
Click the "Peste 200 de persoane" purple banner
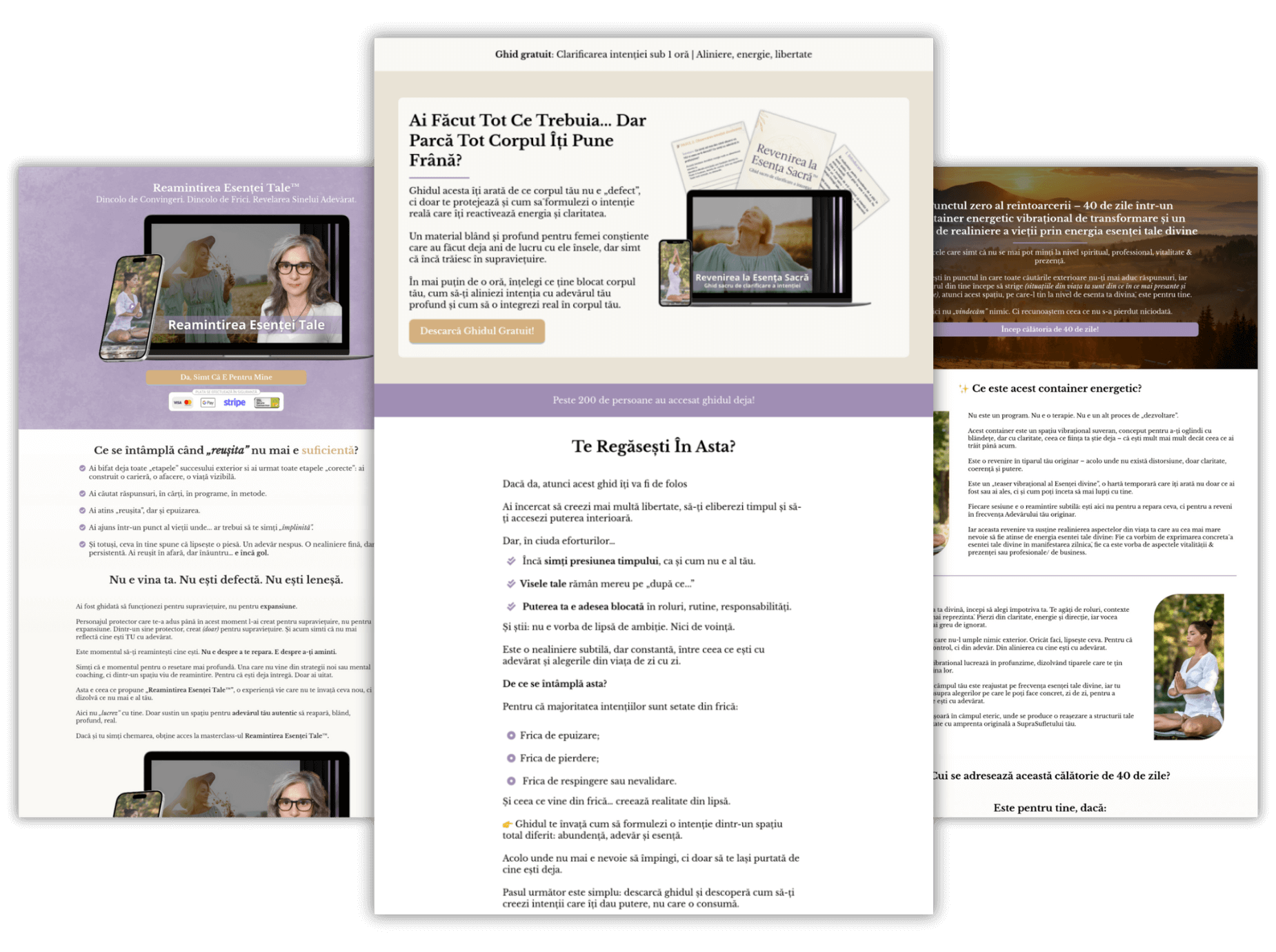[653, 400]
